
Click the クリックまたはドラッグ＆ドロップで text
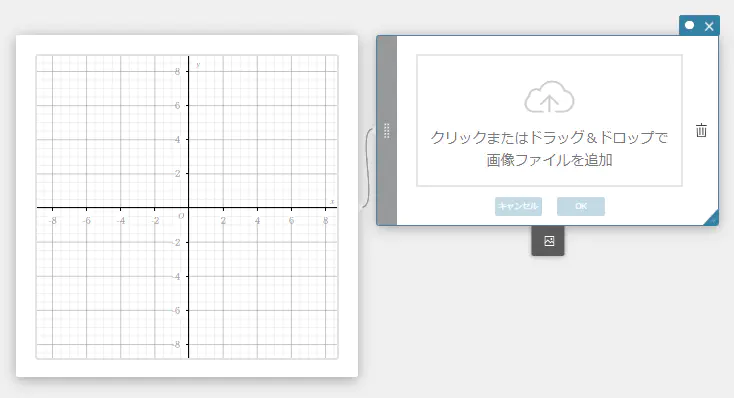(x=549, y=138)
